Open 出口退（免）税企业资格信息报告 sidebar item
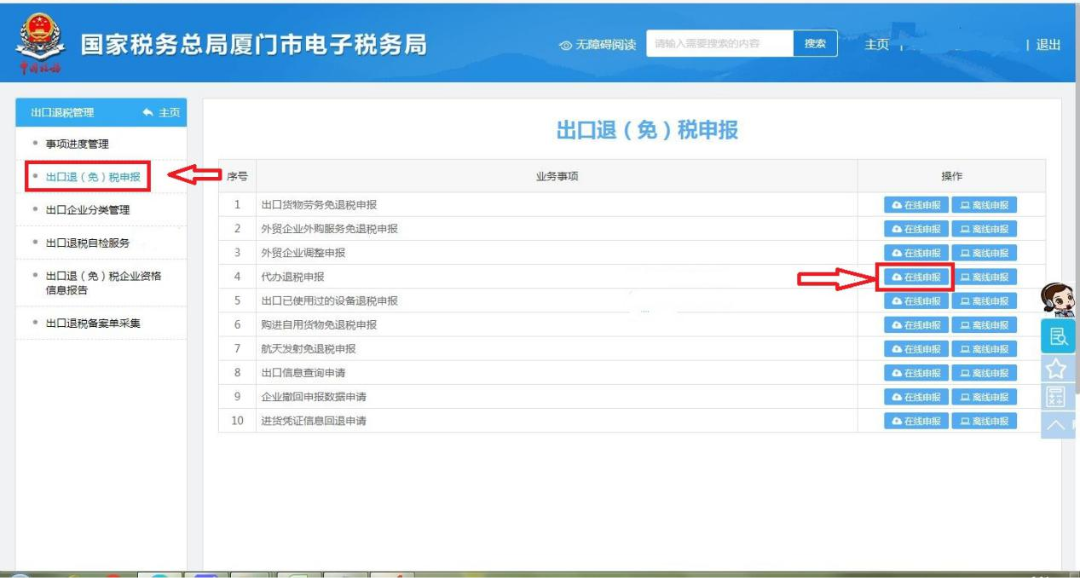 pos(103,283)
